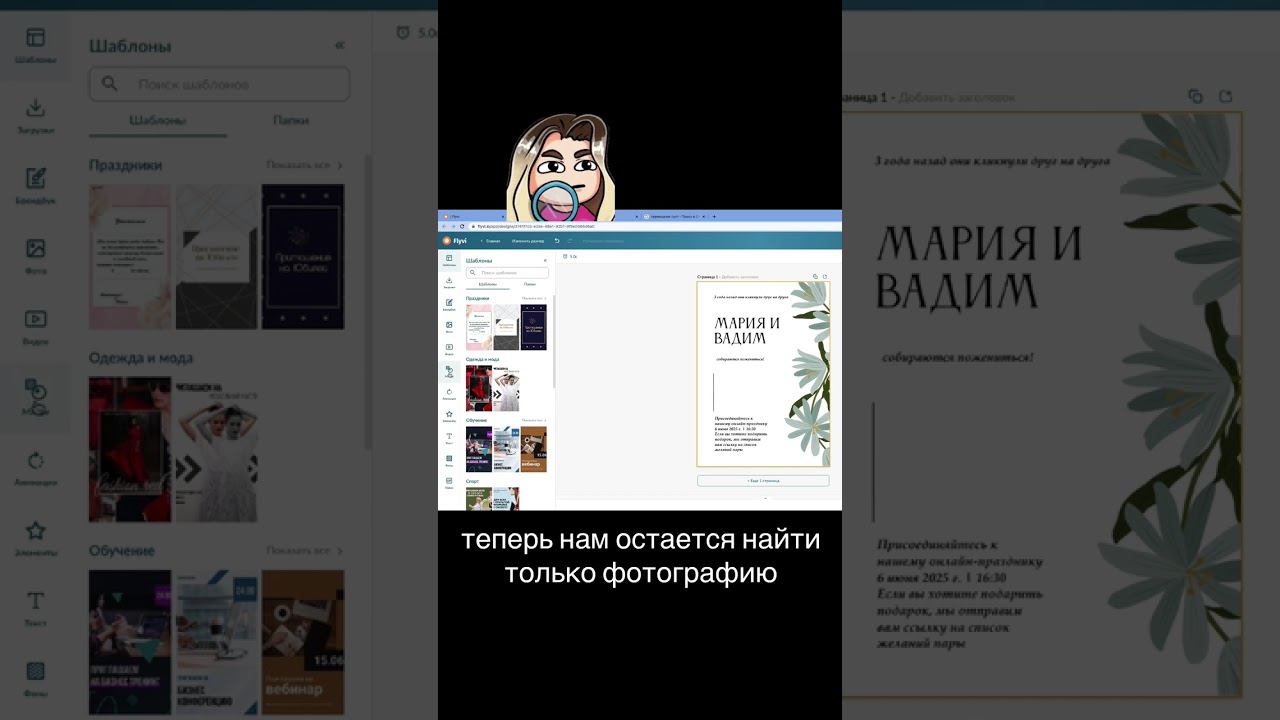Select собираются пожениться! text in dimmed backdrop canvas
This screenshot has width=1280, height=720.
point(957,357)
